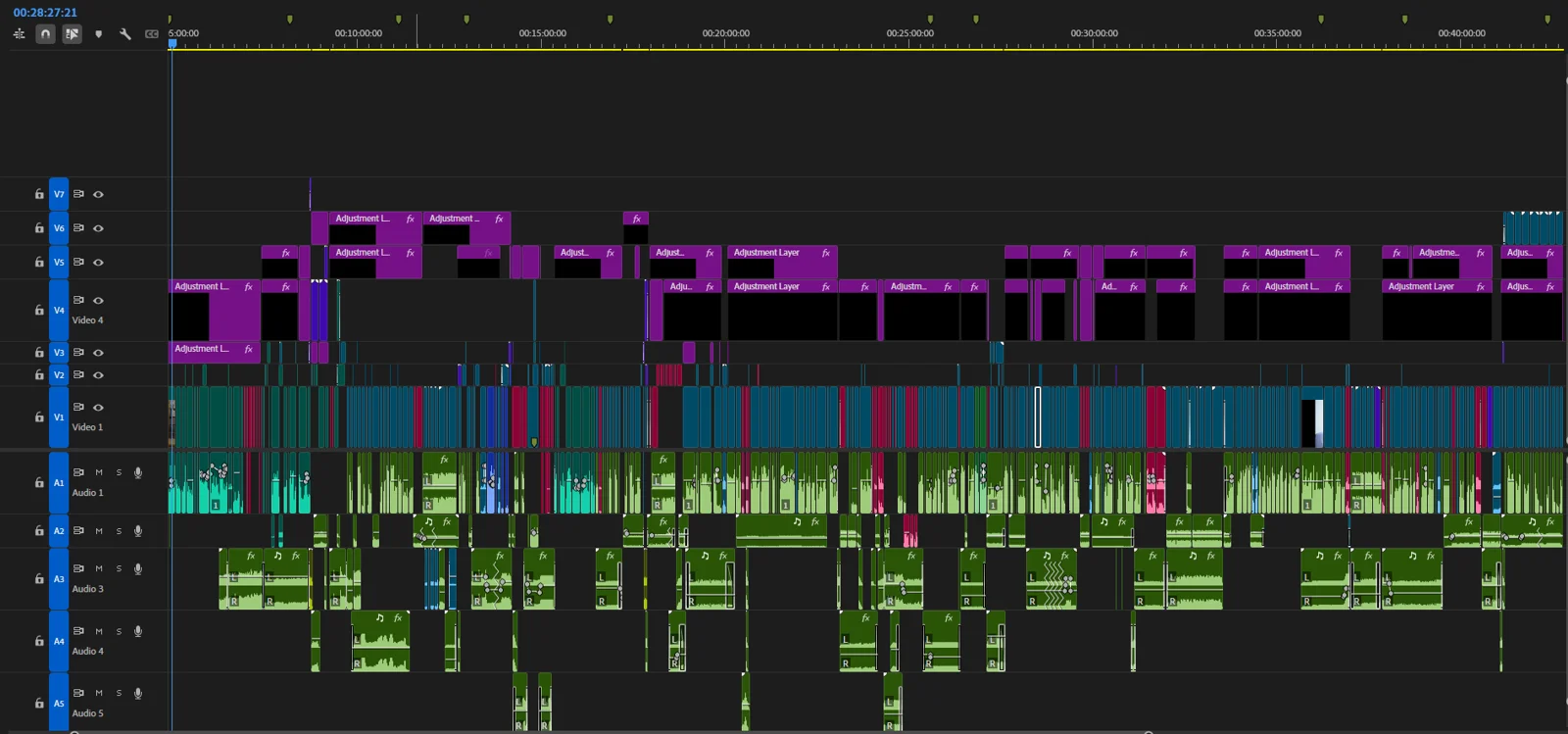This screenshot has width=1568, height=734.
Task: Lock track V2 with its padlock
Action: [x=39, y=374]
